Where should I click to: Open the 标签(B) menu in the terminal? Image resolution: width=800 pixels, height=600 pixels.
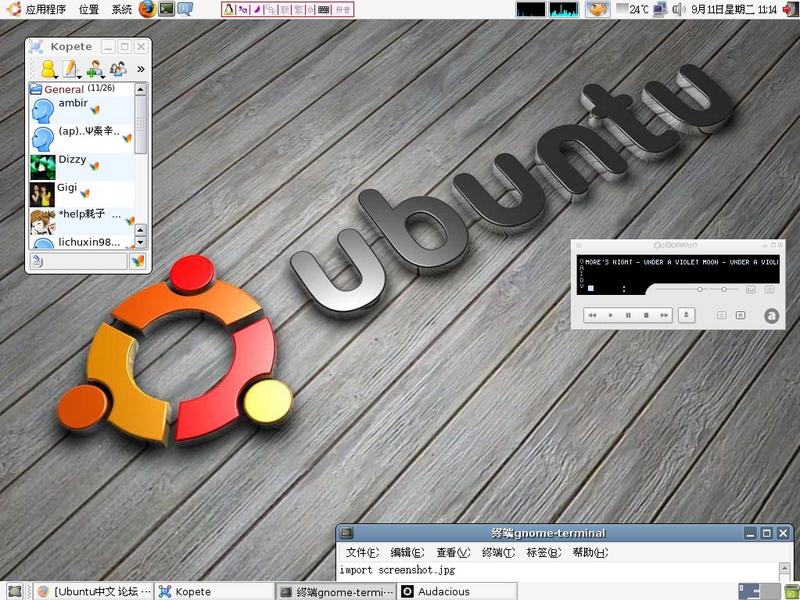tap(544, 552)
